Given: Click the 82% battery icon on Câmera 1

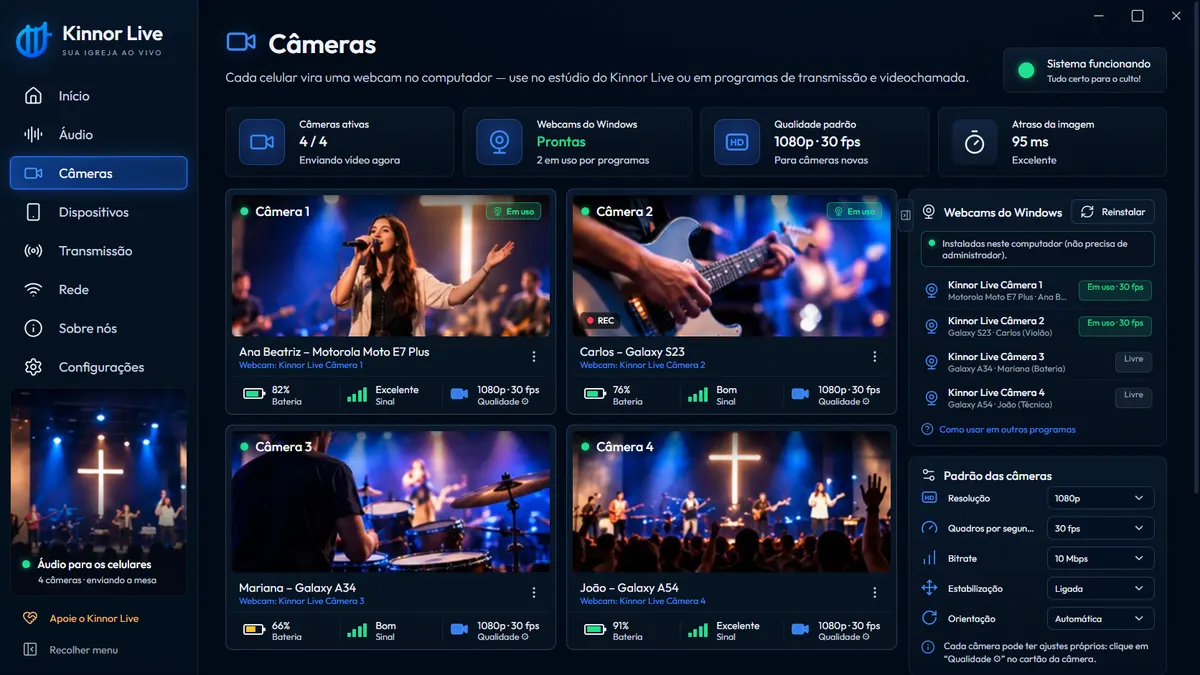Looking at the screenshot, I should tap(254, 395).
